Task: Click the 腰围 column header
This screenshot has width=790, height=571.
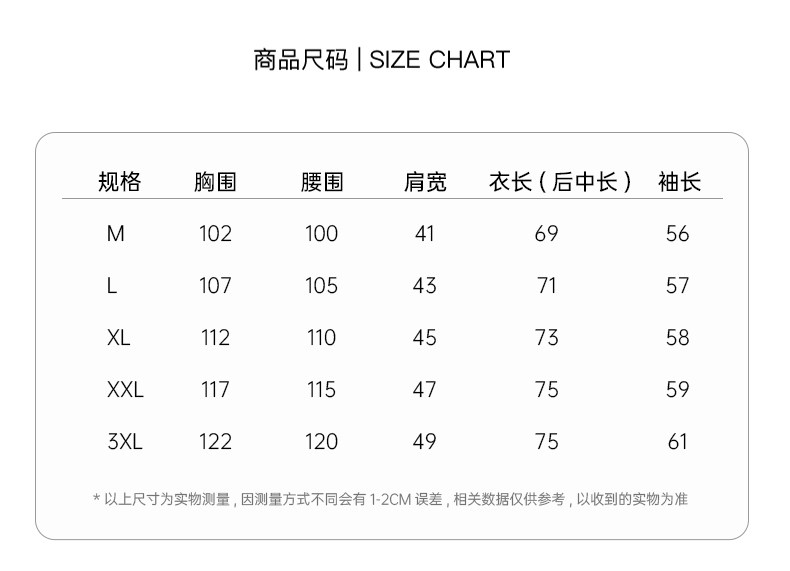Action: (321, 182)
